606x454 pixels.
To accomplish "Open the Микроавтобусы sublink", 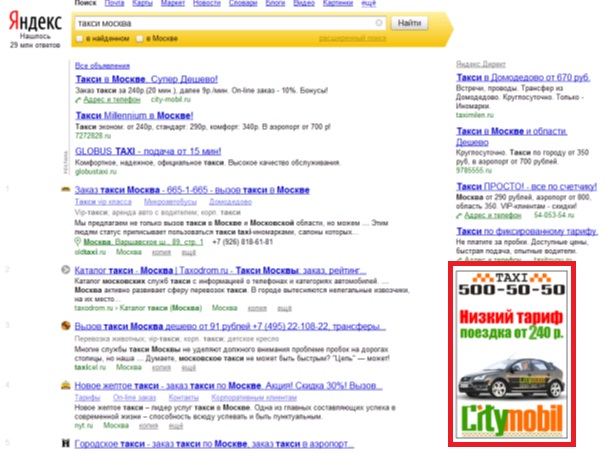I will point(170,202).
